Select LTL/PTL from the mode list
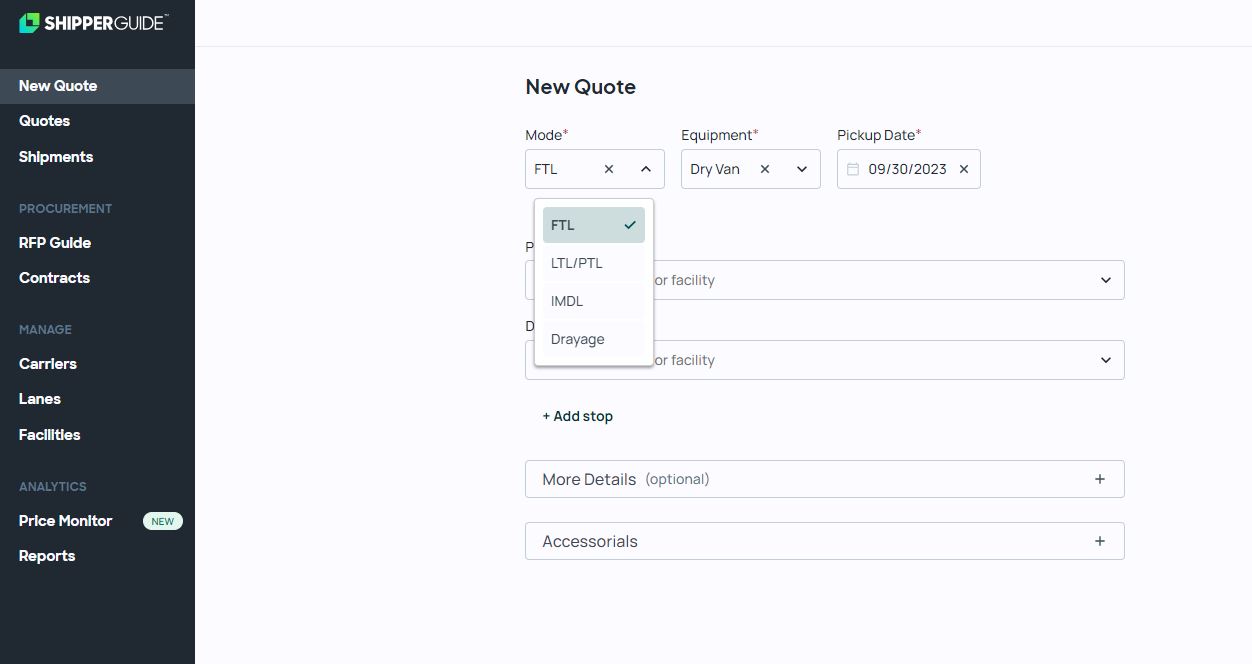This screenshot has width=1252, height=664. tap(577, 263)
